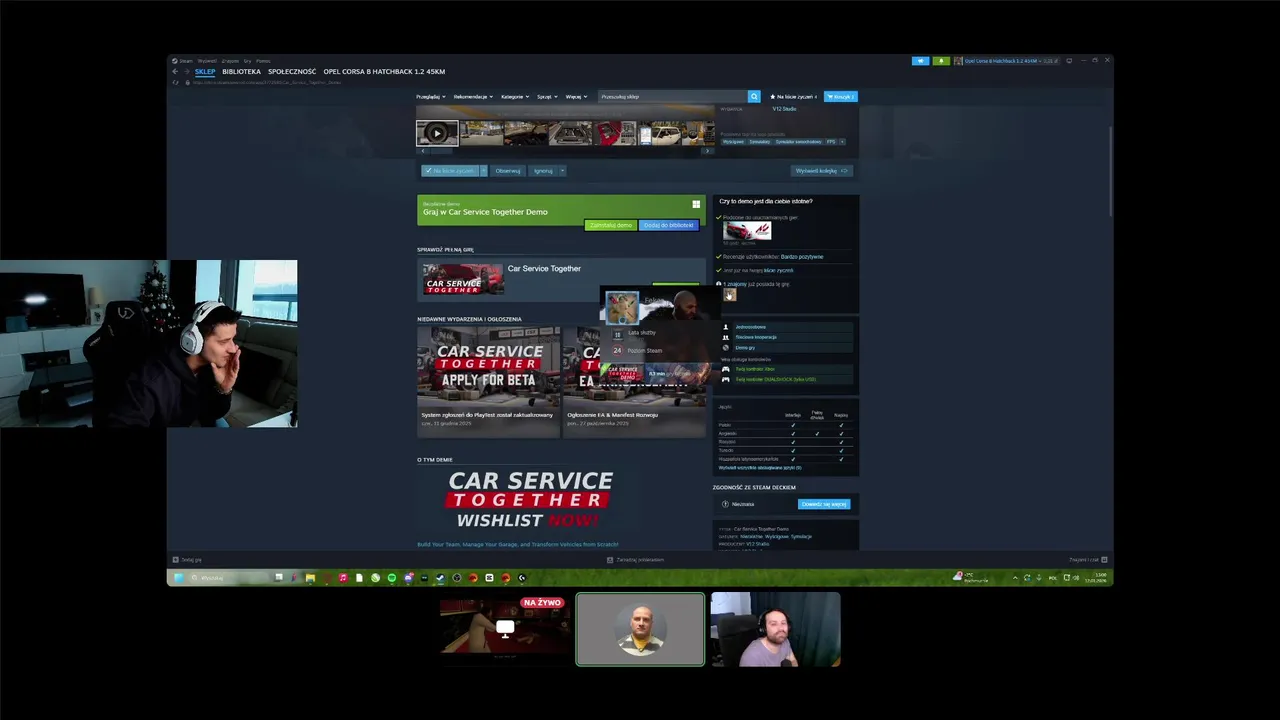Click the media strip left arrow
The height and width of the screenshot is (720, 1280).
(x=423, y=151)
